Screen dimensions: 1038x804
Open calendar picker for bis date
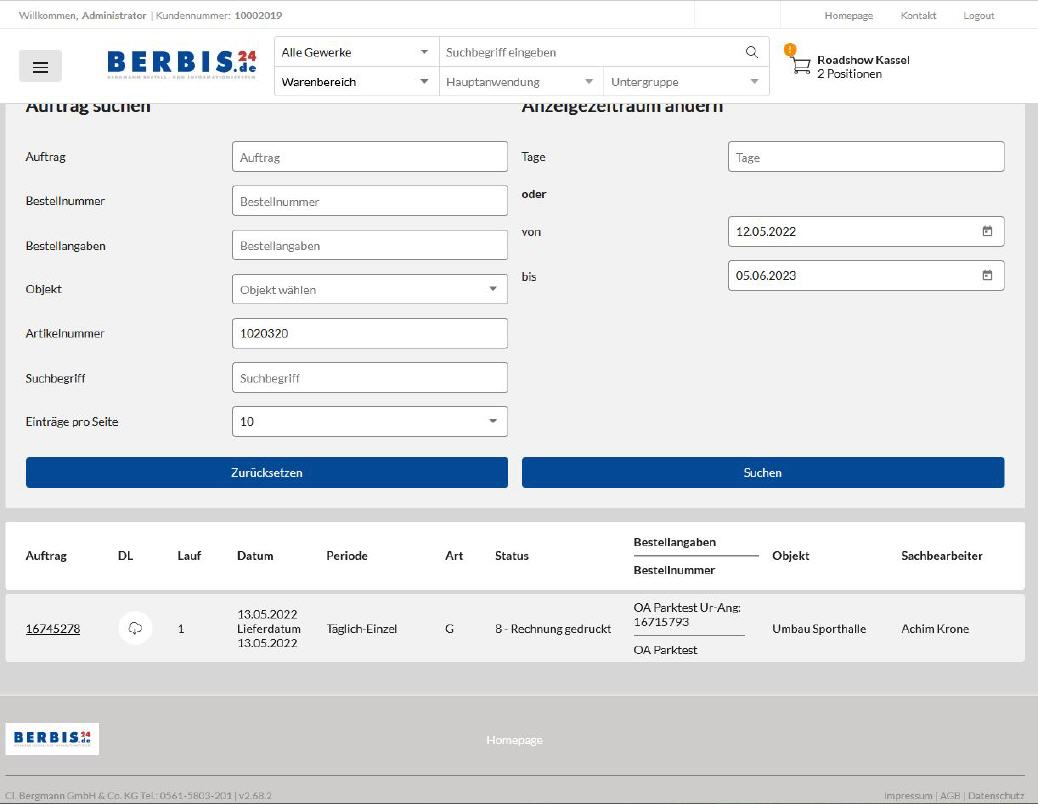987,275
